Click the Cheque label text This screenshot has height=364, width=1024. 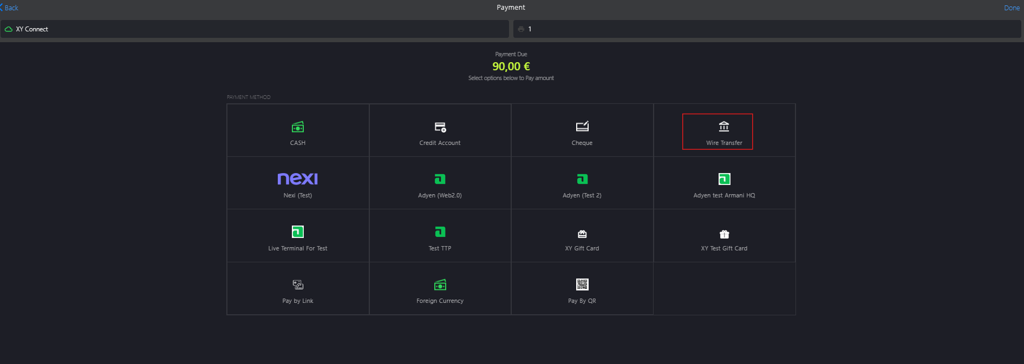582,142
